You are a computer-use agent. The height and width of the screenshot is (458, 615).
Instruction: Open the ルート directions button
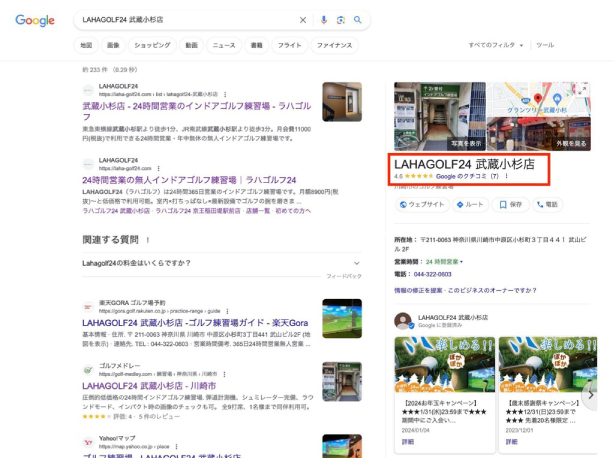pos(469,204)
